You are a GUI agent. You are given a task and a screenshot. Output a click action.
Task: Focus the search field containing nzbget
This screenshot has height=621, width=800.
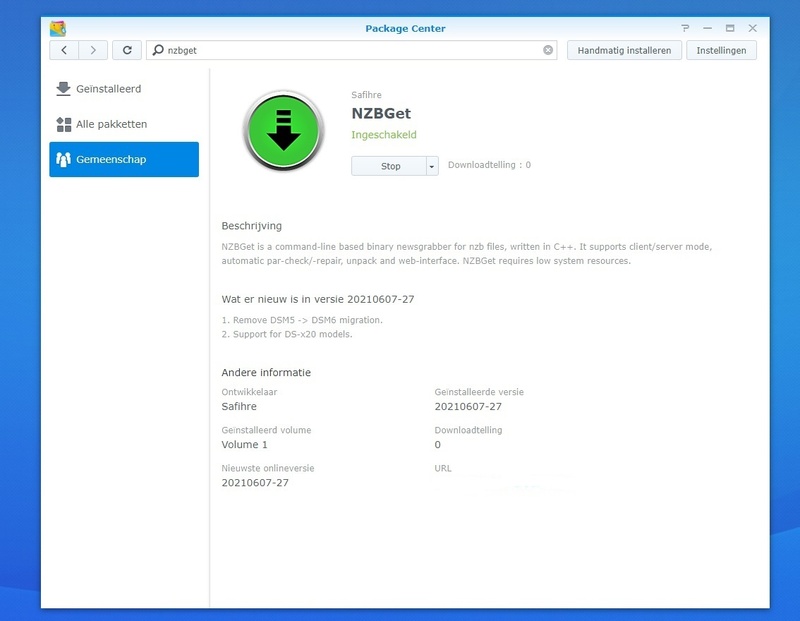tap(352, 50)
